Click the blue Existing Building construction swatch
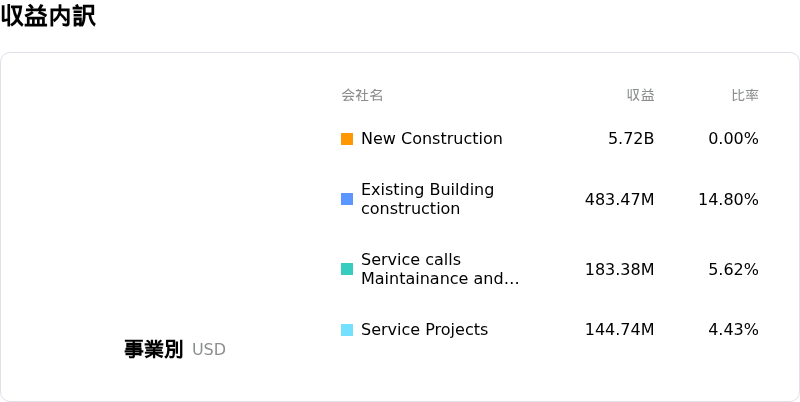 click(347, 199)
